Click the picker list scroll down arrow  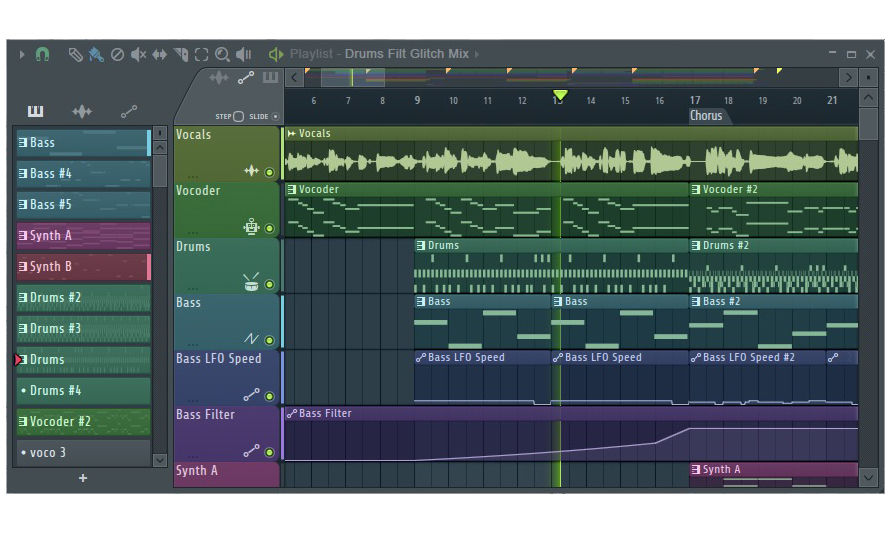click(160, 460)
